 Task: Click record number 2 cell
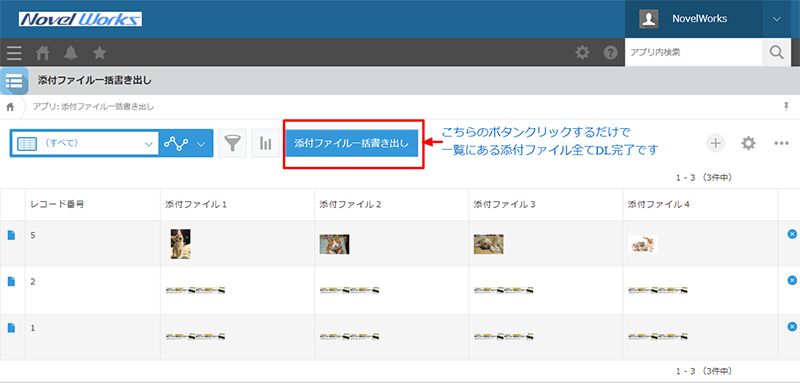coord(93,290)
